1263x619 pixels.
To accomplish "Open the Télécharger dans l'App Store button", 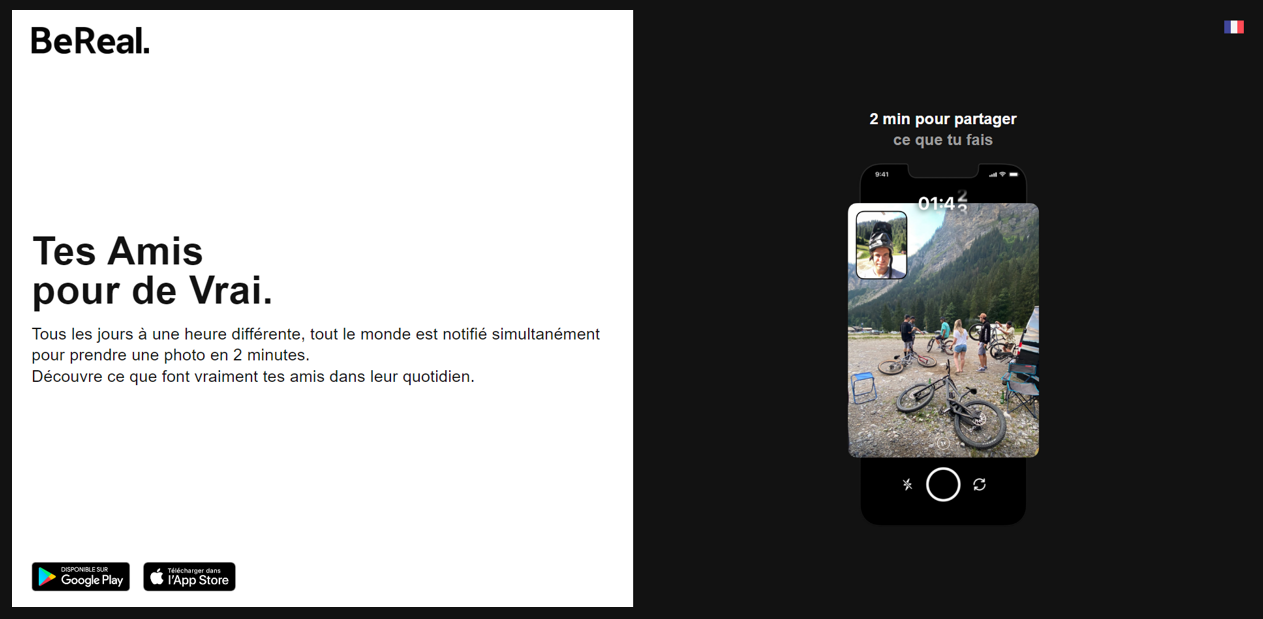I will click(x=189, y=577).
